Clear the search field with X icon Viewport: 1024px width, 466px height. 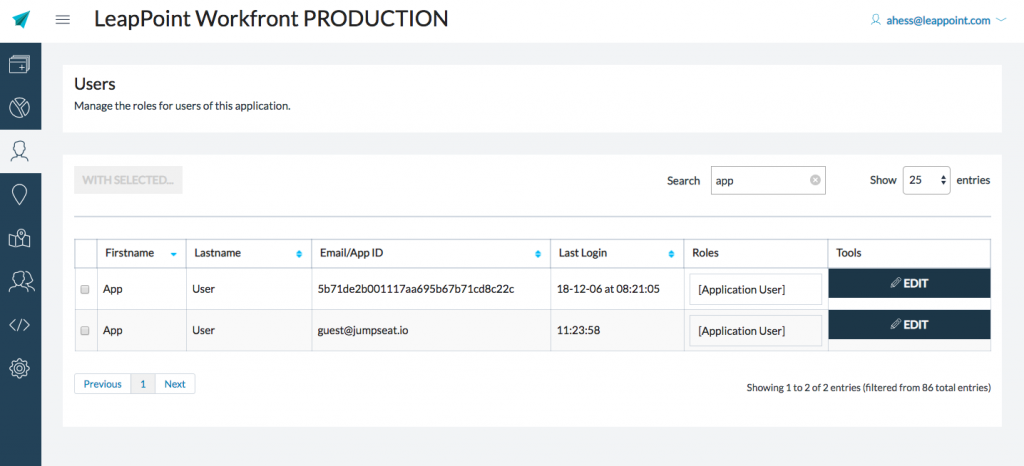point(815,181)
